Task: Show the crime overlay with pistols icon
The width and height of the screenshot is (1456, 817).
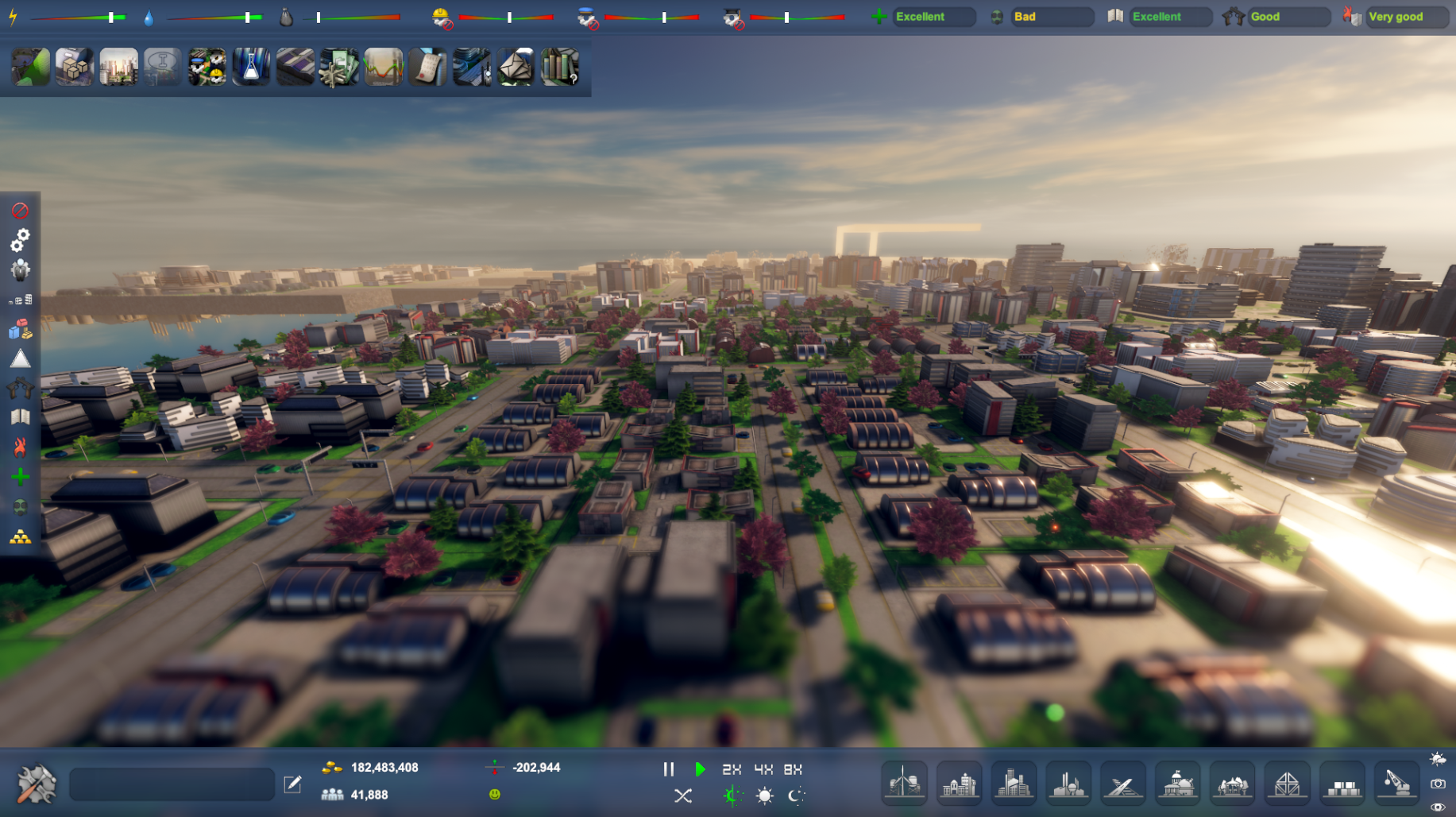Action: pyautogui.click(x=20, y=388)
